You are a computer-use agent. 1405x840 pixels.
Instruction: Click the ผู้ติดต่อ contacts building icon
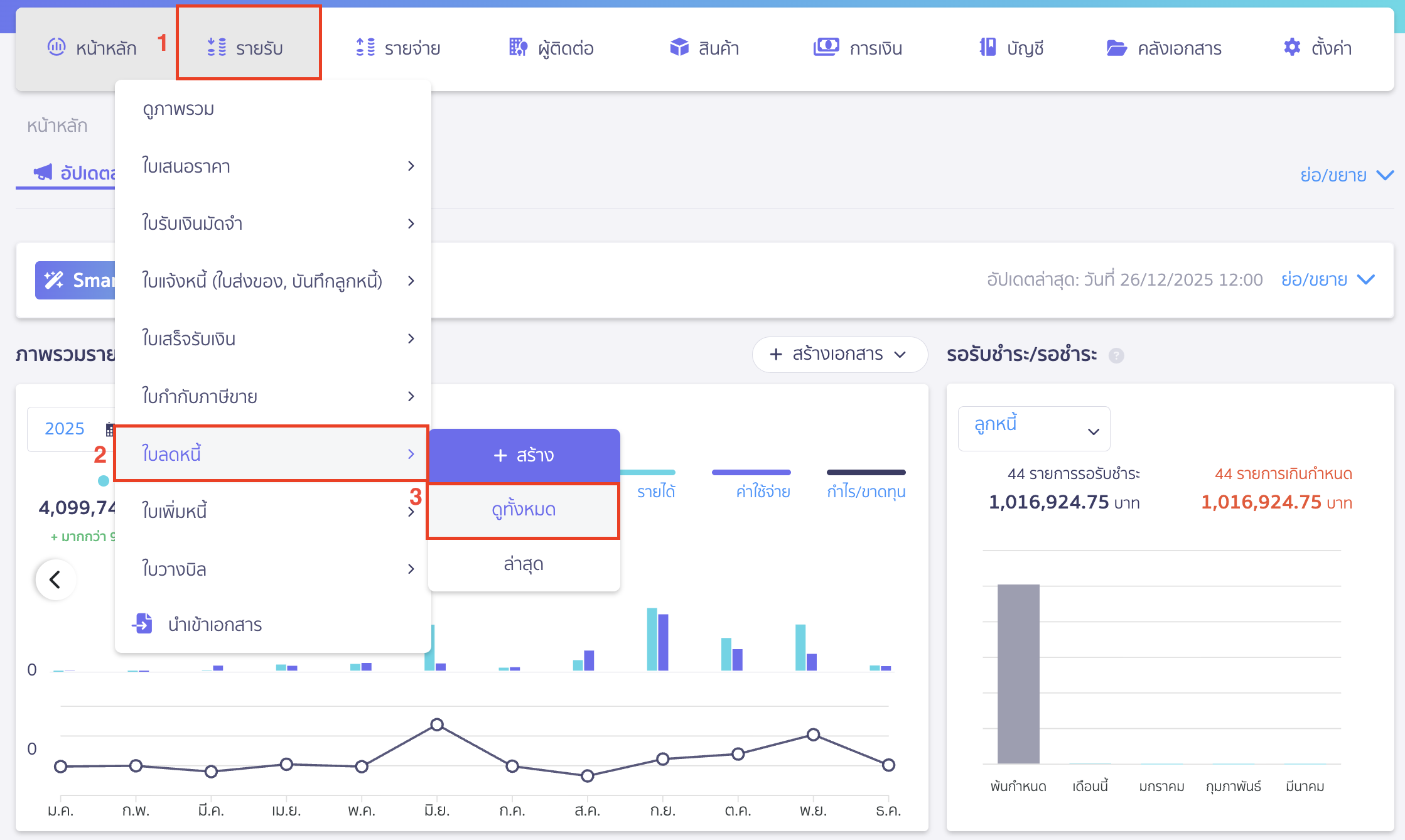[x=518, y=47]
